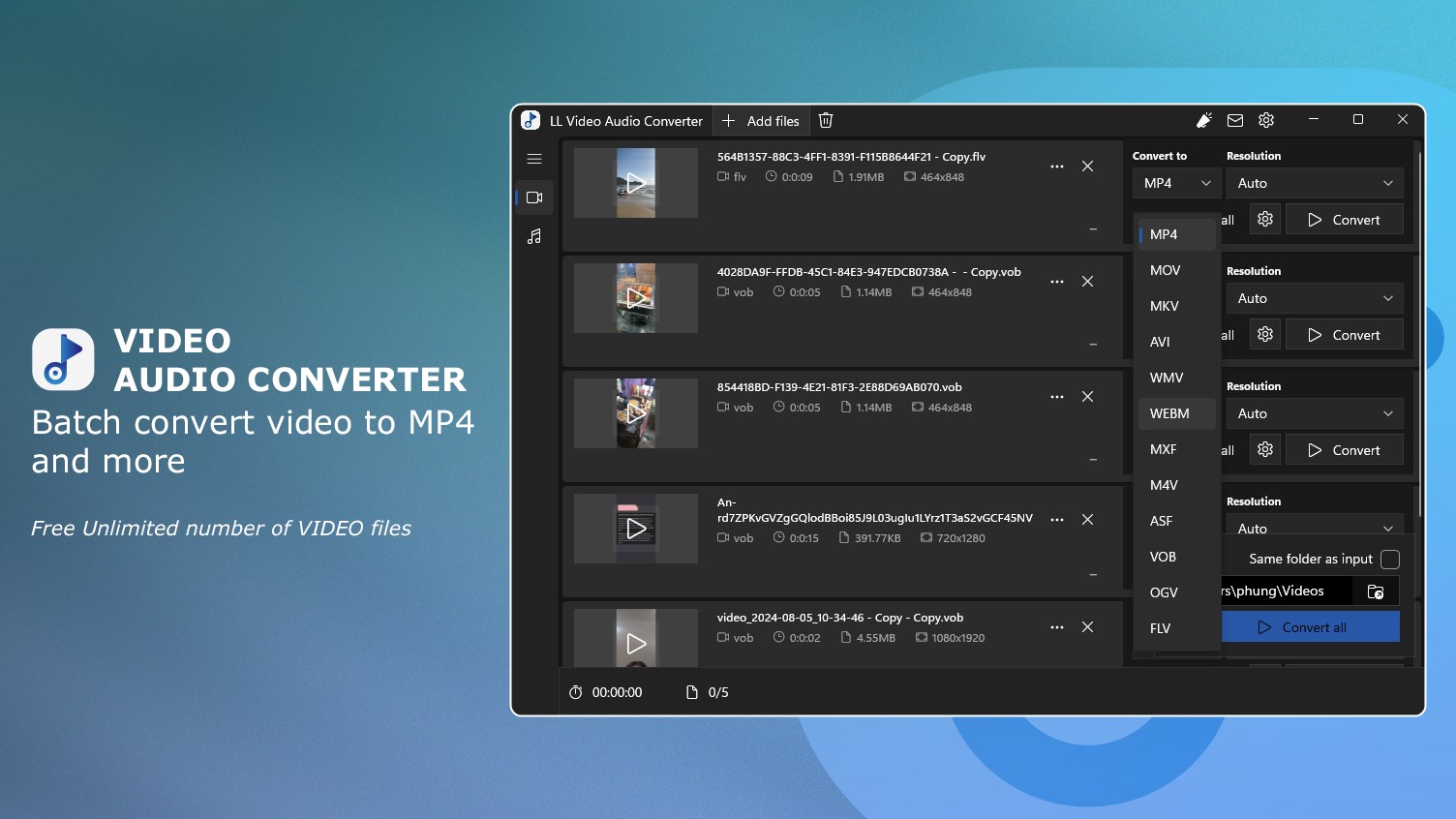This screenshot has height=819, width=1456.
Task: Choose OGV from the format list
Action: pyautogui.click(x=1177, y=592)
